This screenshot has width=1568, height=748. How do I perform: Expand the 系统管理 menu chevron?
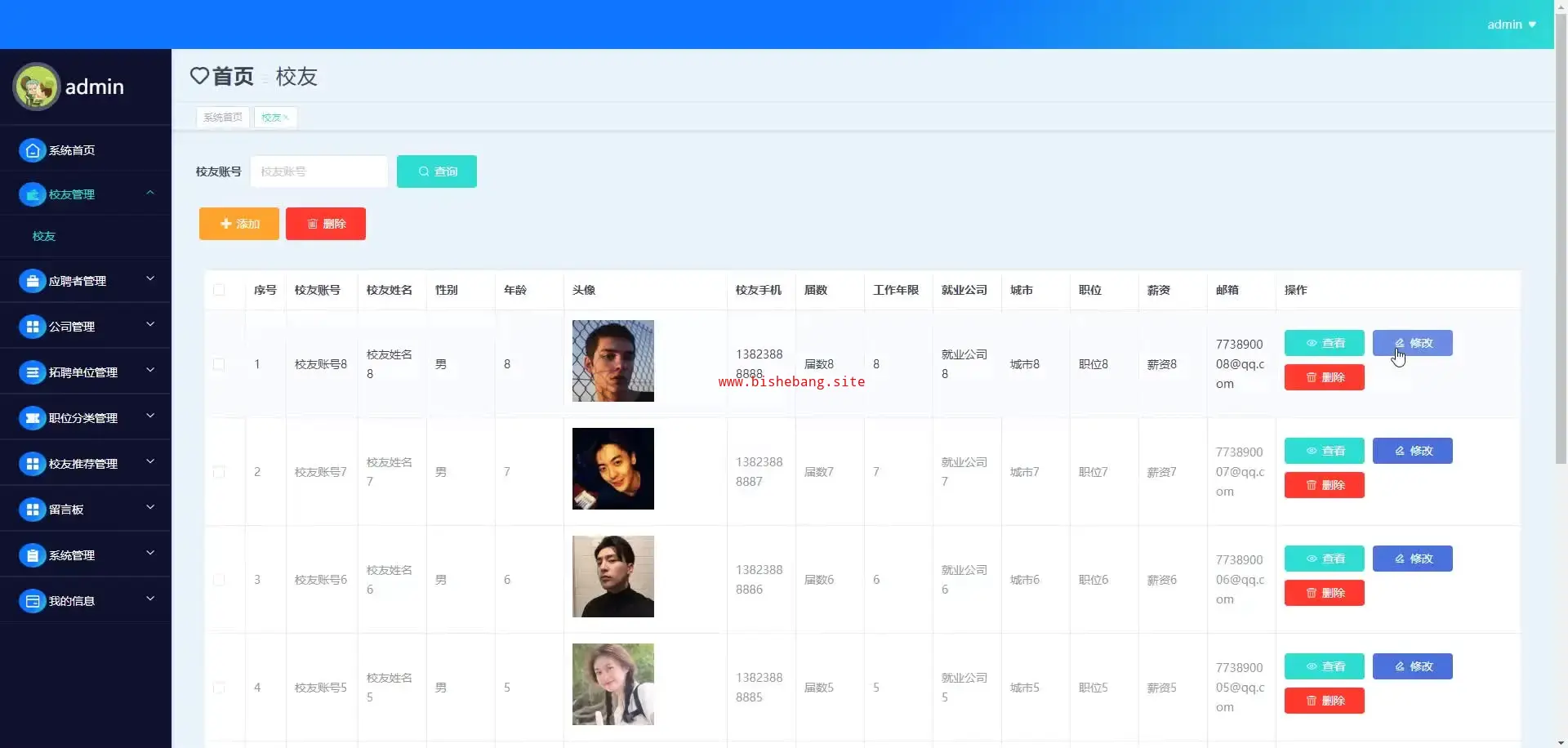pyautogui.click(x=150, y=554)
